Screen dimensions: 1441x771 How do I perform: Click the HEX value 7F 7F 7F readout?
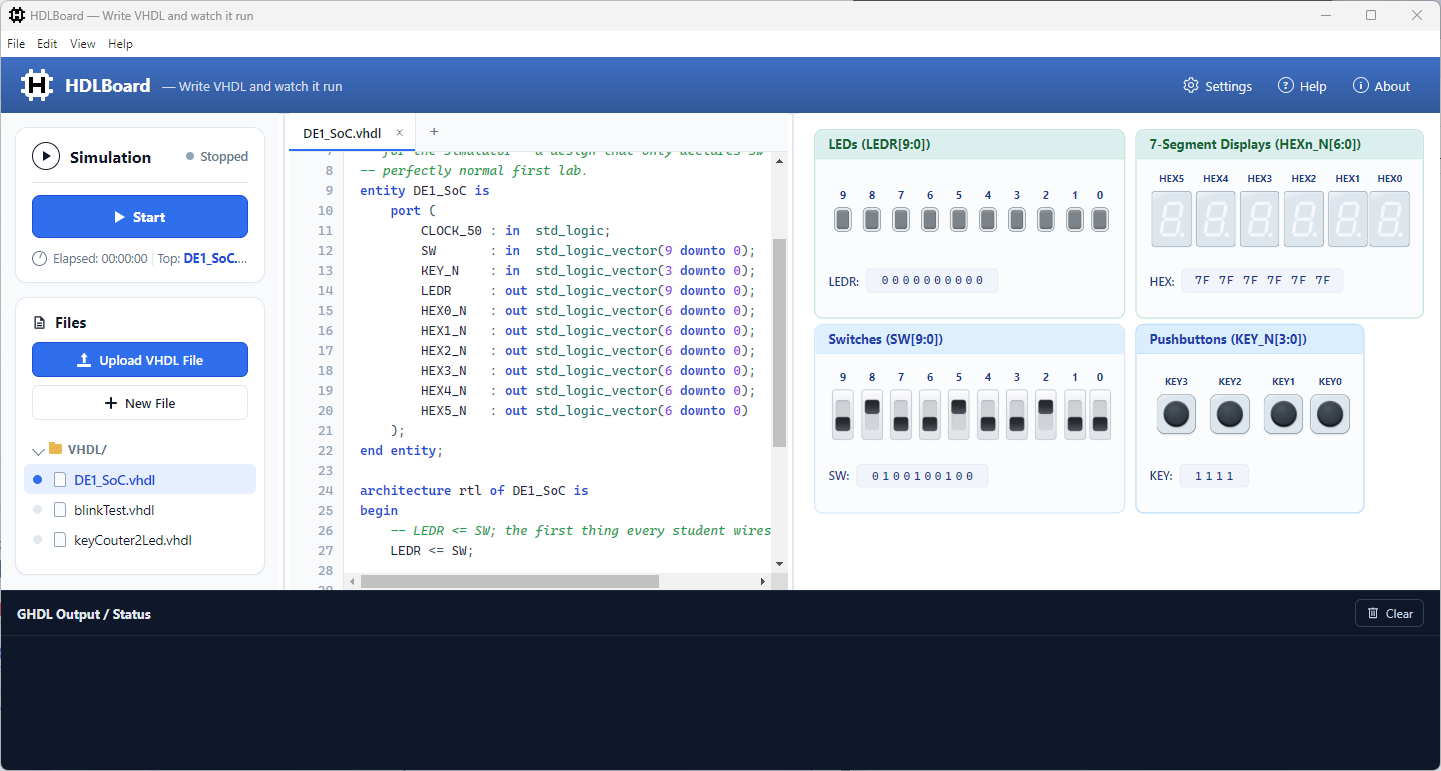[1262, 281]
